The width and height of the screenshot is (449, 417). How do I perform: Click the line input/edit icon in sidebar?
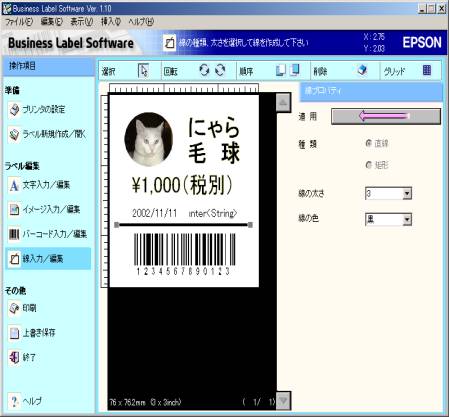click(x=14, y=259)
